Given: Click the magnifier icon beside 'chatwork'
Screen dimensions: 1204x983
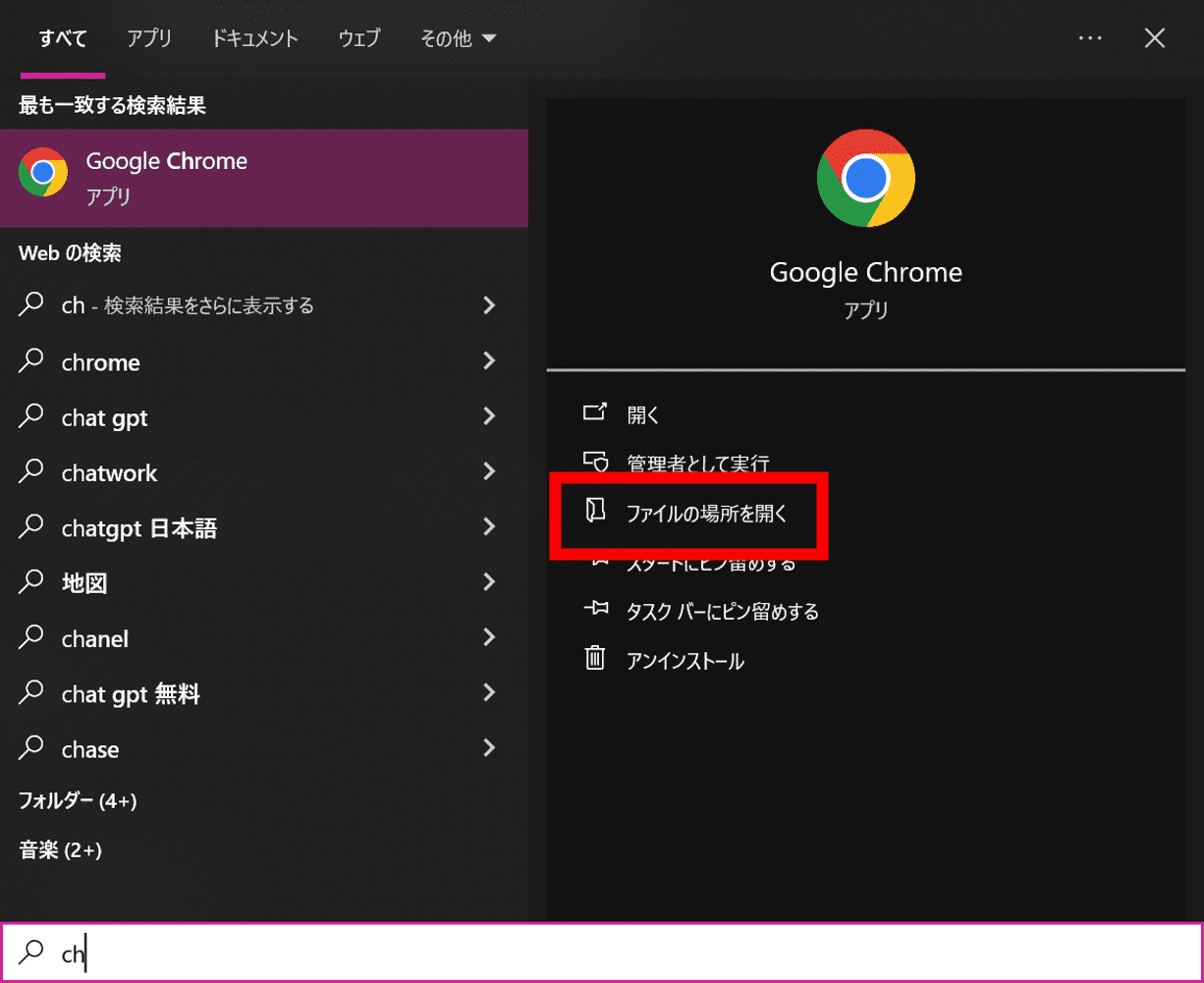Looking at the screenshot, I should click(x=31, y=472).
